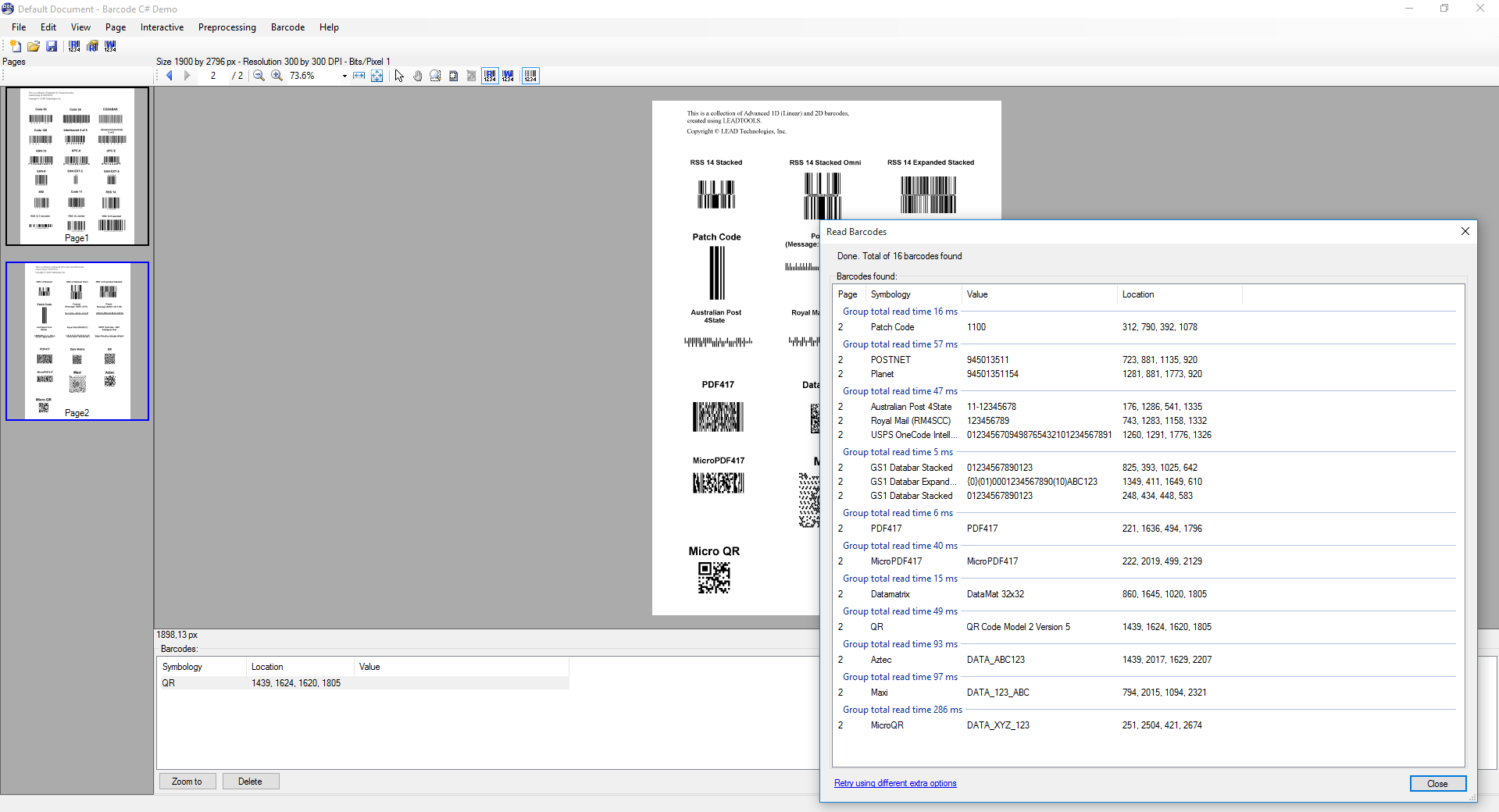Click the disabled clear region icon
Viewport: 1499px width, 812px height.
[472, 76]
